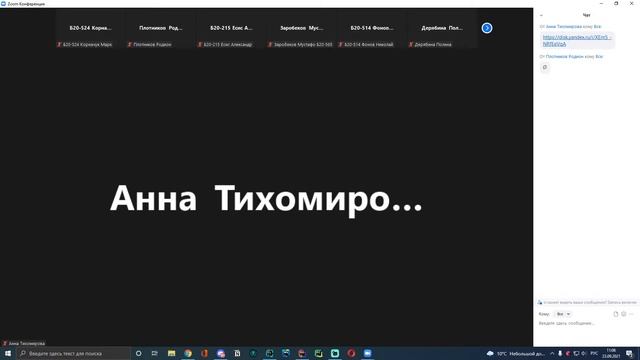
Task: Click muted mic icon next to Деребина Полина
Action: (x=411, y=44)
